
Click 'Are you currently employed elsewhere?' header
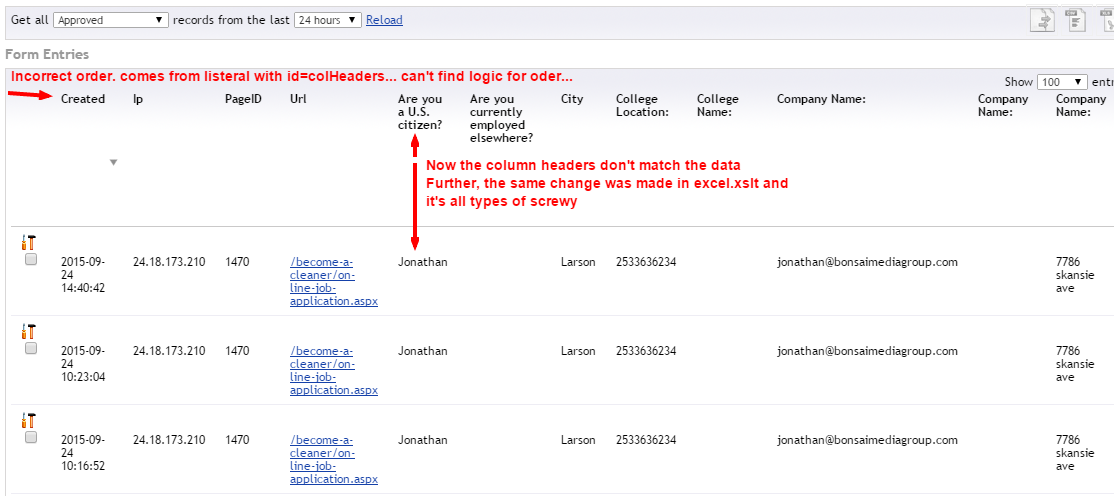[502, 119]
